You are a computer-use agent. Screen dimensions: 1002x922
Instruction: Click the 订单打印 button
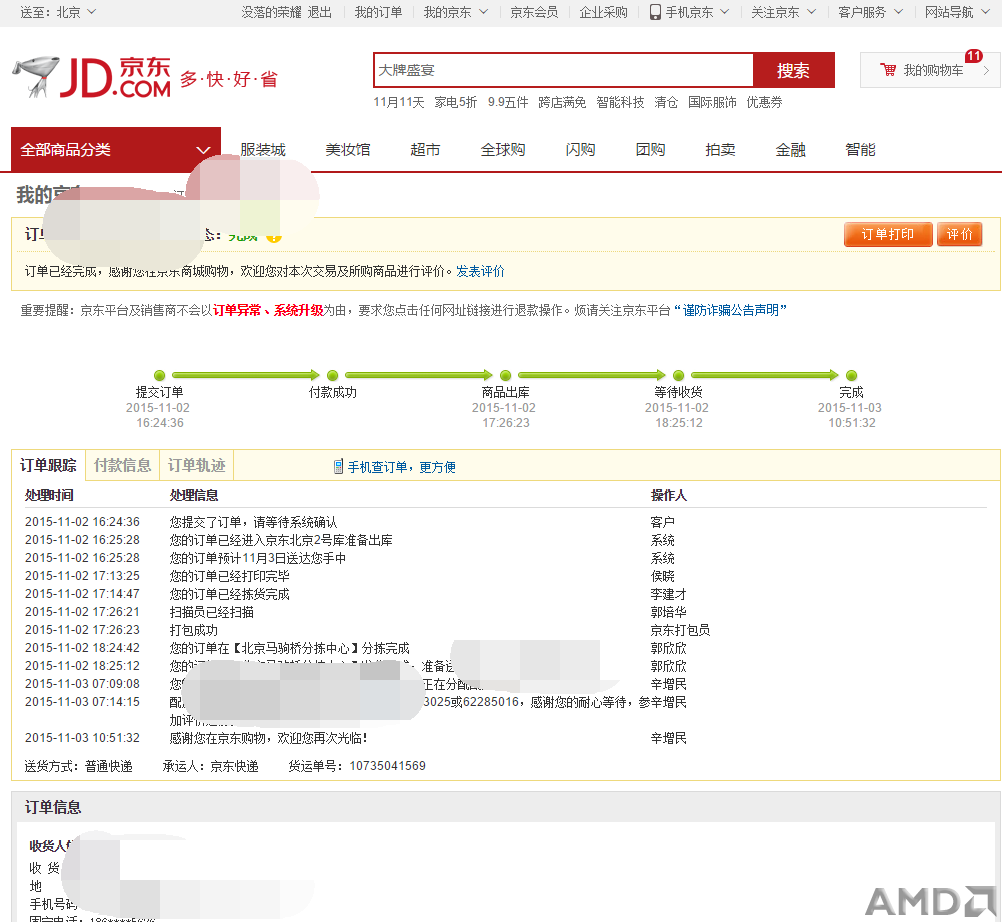pos(888,234)
